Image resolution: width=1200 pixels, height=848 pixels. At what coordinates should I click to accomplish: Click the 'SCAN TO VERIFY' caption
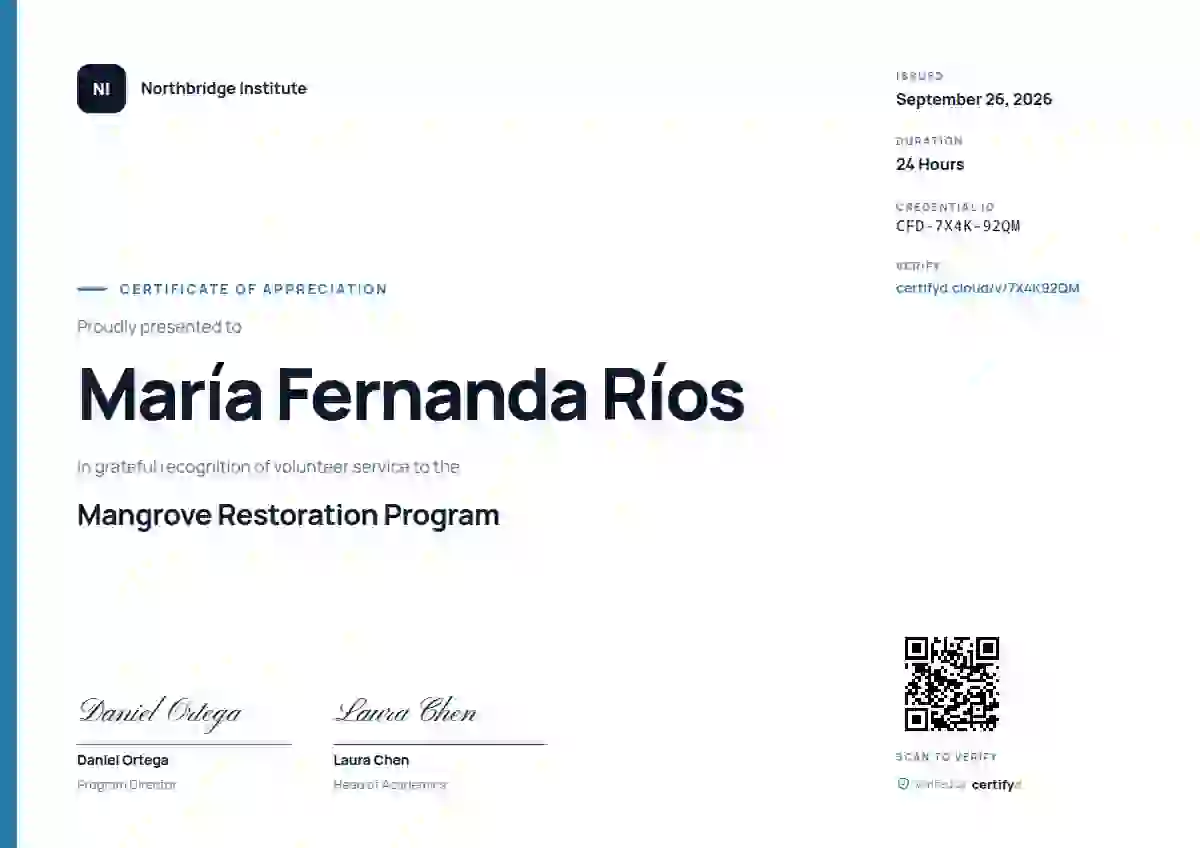(946, 757)
